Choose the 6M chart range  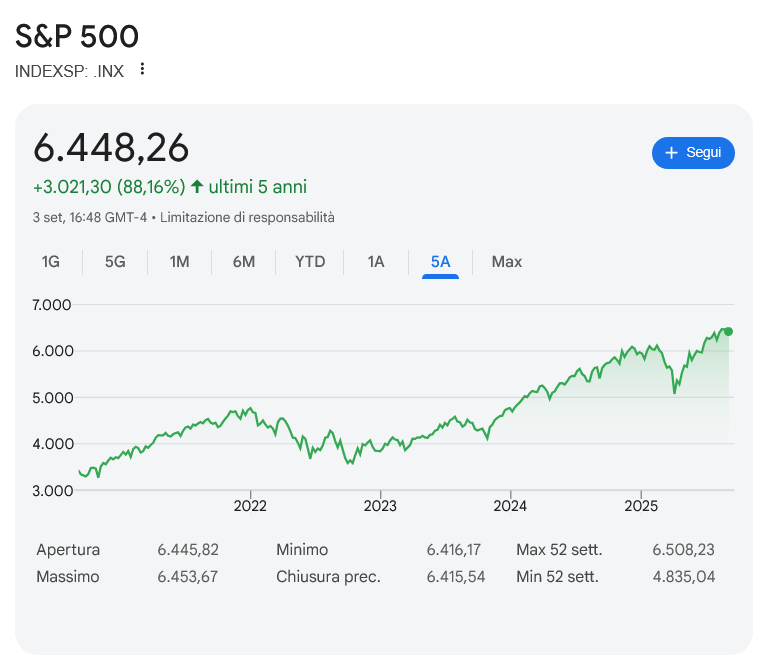pyautogui.click(x=244, y=262)
